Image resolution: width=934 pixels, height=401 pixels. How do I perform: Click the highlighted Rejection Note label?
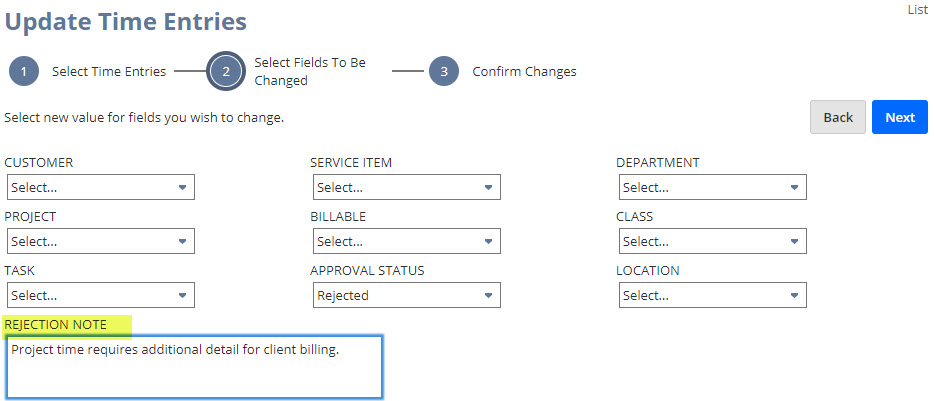pyautogui.click(x=56, y=325)
